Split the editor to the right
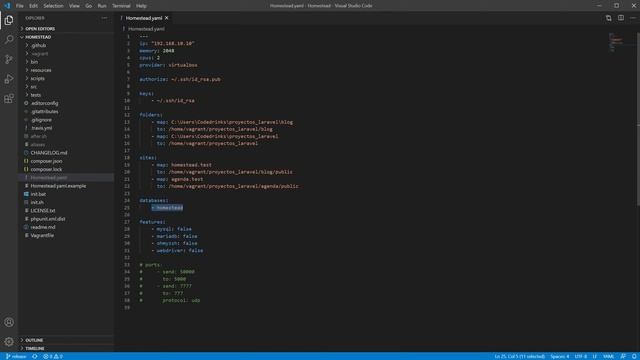 (621, 18)
